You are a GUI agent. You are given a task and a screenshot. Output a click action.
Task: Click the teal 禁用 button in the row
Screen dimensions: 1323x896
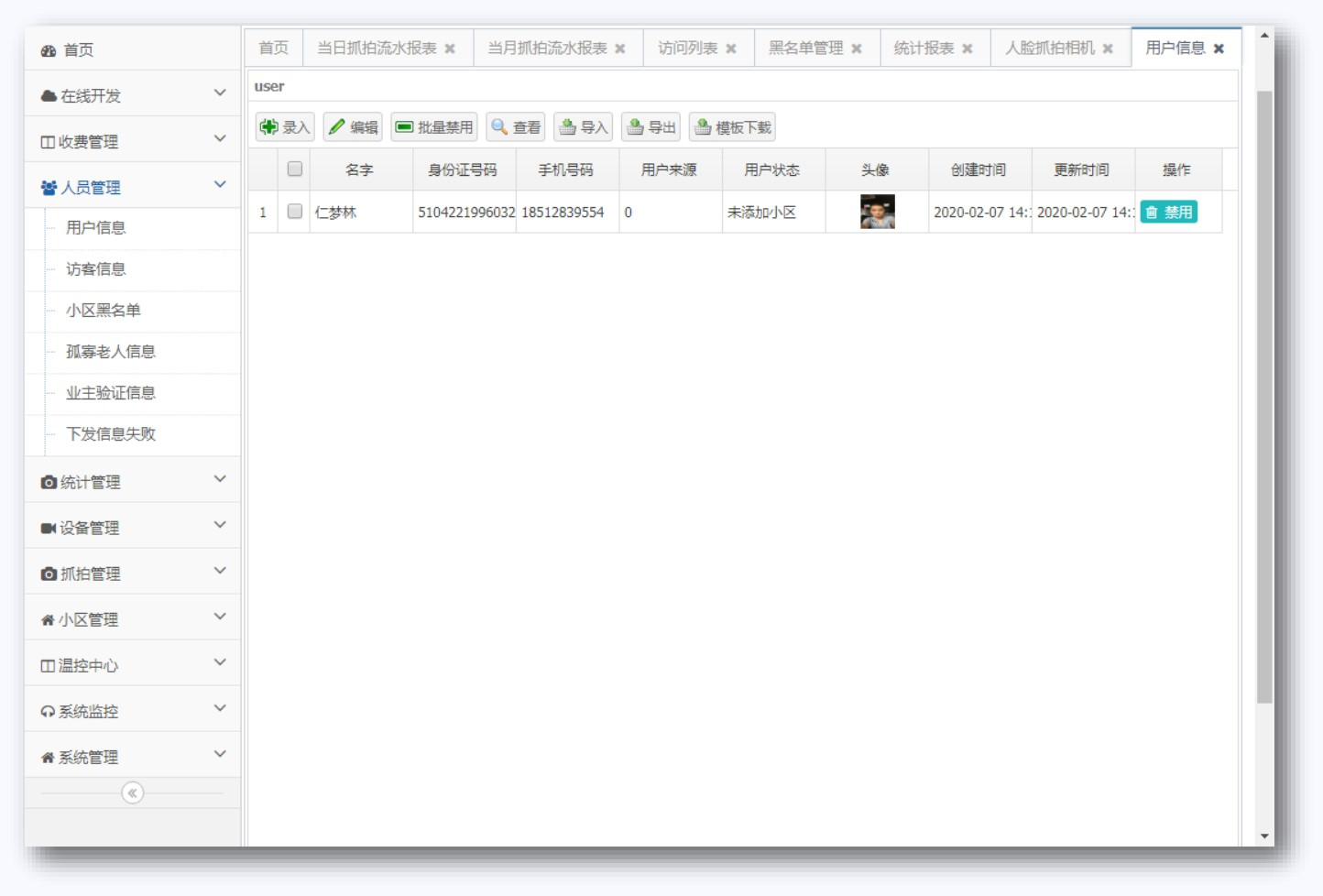click(1169, 213)
